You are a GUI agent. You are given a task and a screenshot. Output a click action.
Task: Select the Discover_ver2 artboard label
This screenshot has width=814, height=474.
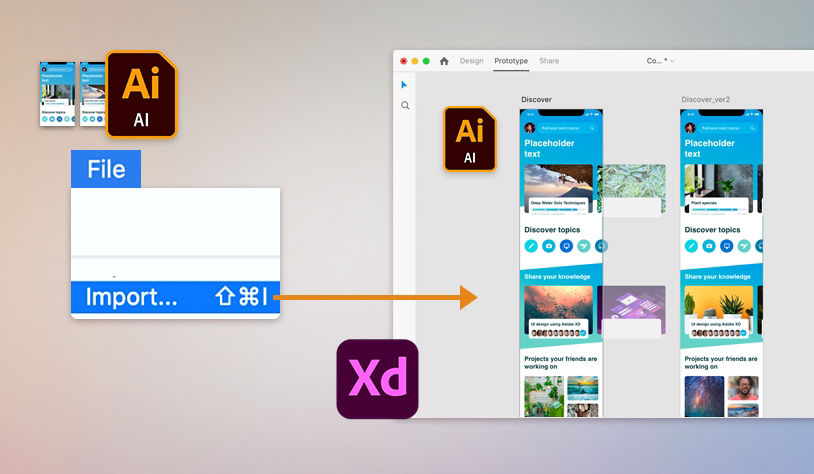tap(706, 99)
